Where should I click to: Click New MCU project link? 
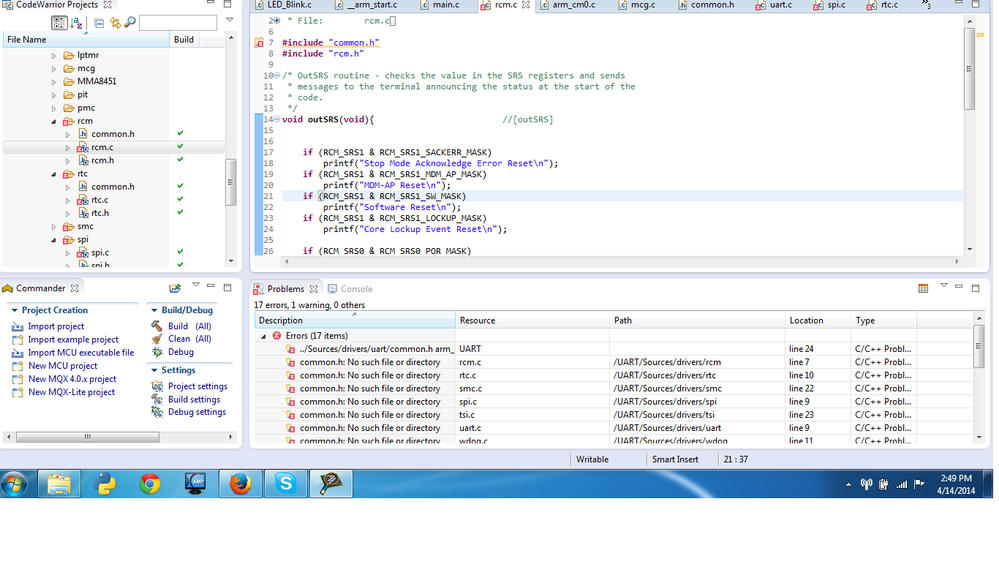tap(62, 366)
